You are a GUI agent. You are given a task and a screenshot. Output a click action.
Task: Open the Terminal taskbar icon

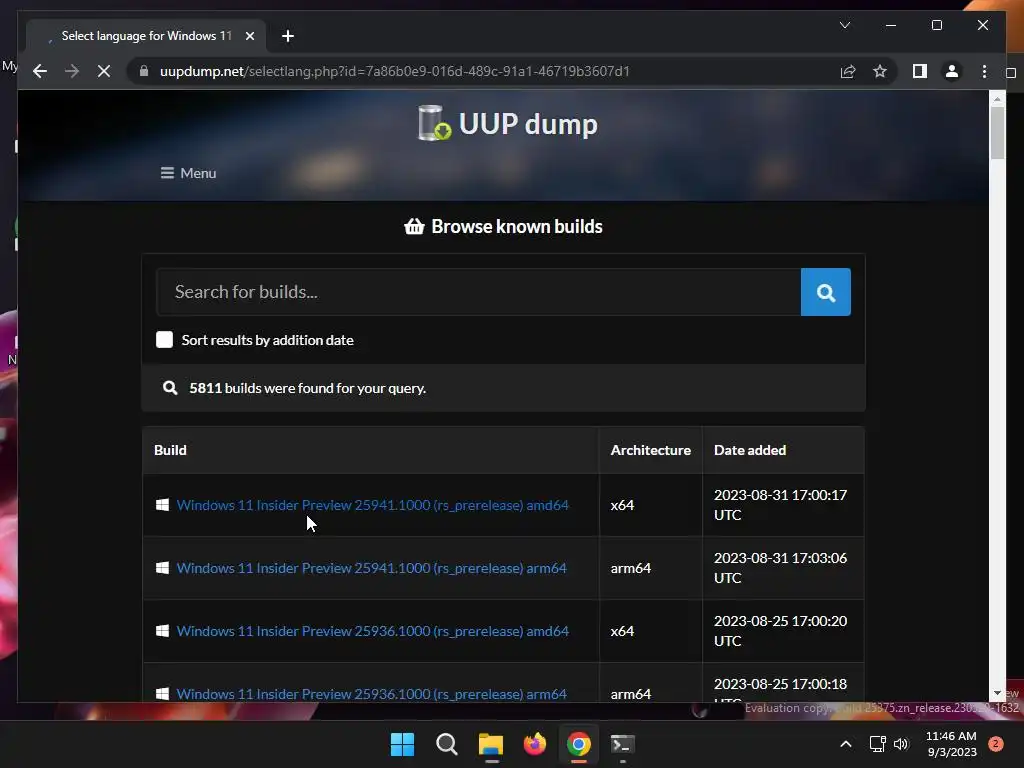tap(622, 744)
